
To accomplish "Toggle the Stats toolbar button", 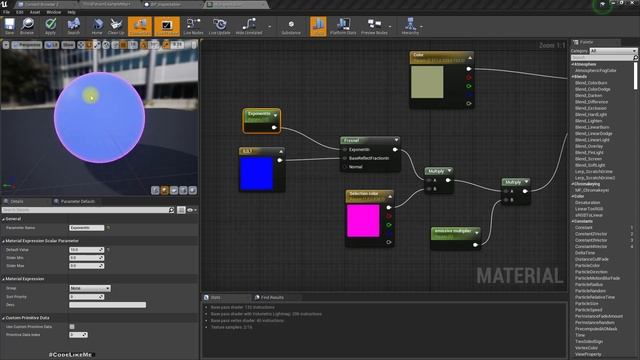I will click(318, 26).
